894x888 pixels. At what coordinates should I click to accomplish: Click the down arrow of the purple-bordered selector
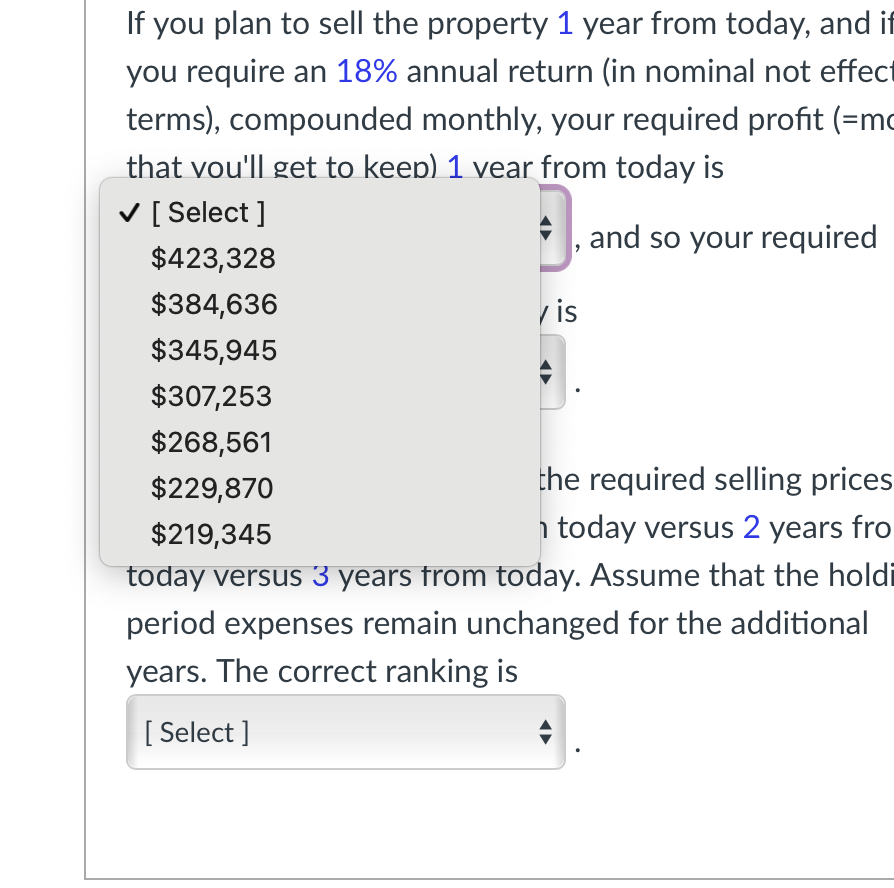point(546,234)
